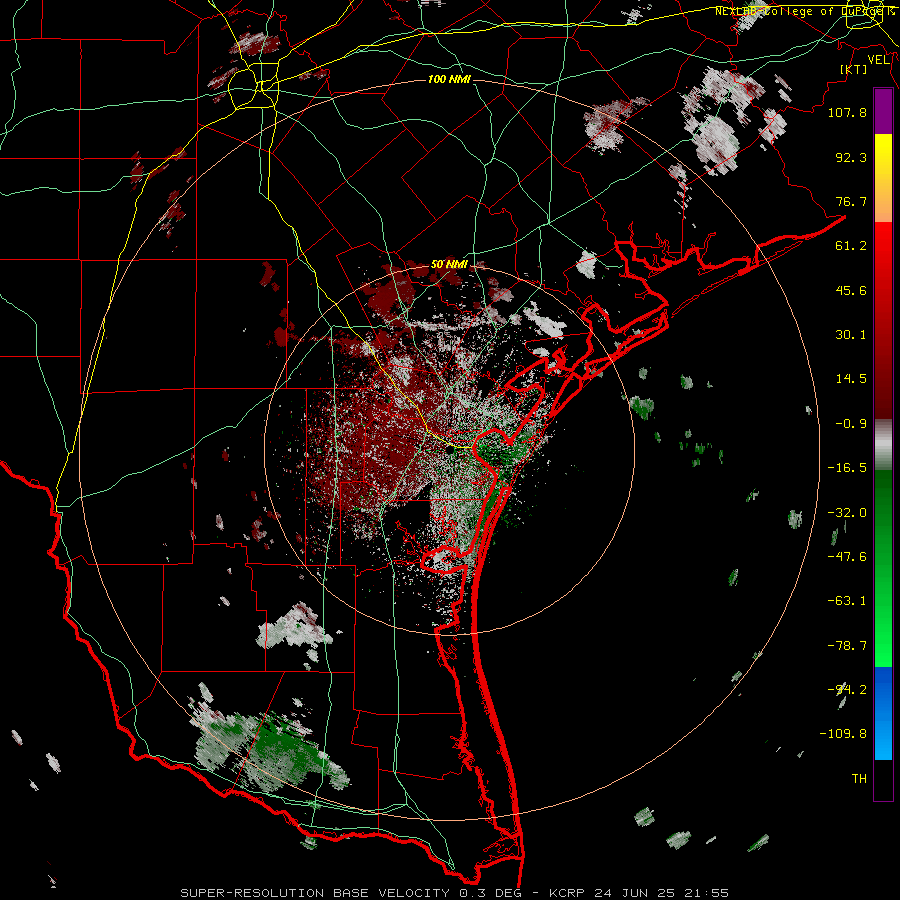Click the 50 NMI range ring label
The width and height of the screenshot is (900, 900).
(x=449, y=265)
